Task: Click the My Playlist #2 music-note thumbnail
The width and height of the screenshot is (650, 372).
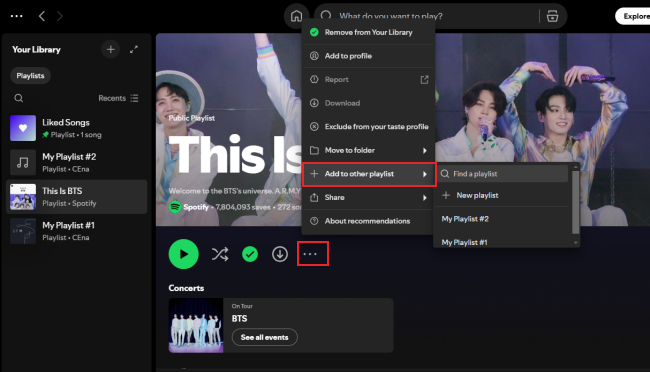Action: pyautogui.click(x=23, y=163)
